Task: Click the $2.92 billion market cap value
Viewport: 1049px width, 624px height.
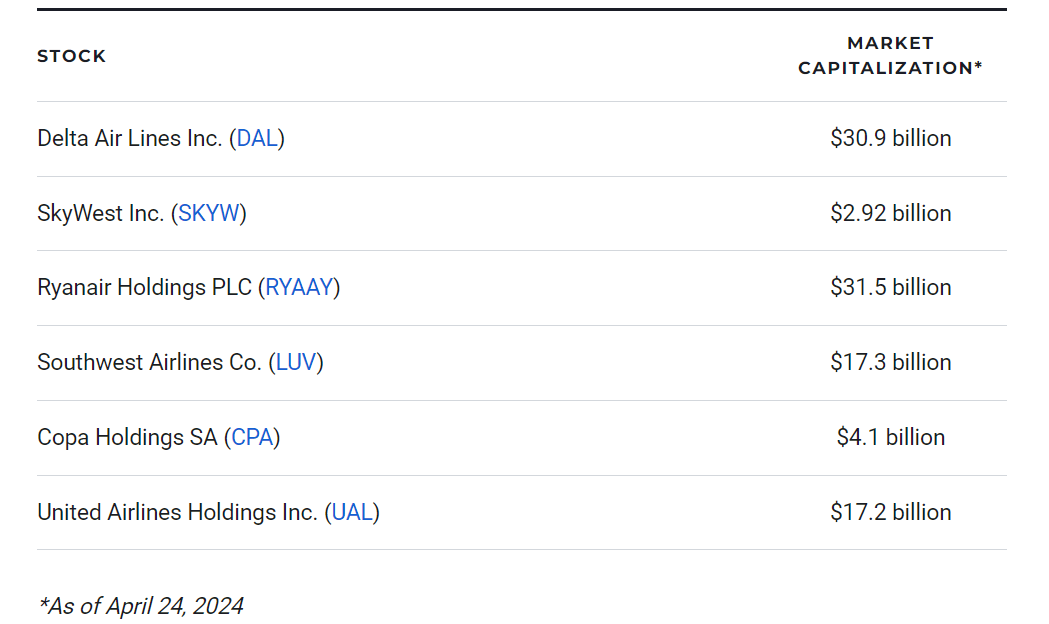Action: (890, 213)
